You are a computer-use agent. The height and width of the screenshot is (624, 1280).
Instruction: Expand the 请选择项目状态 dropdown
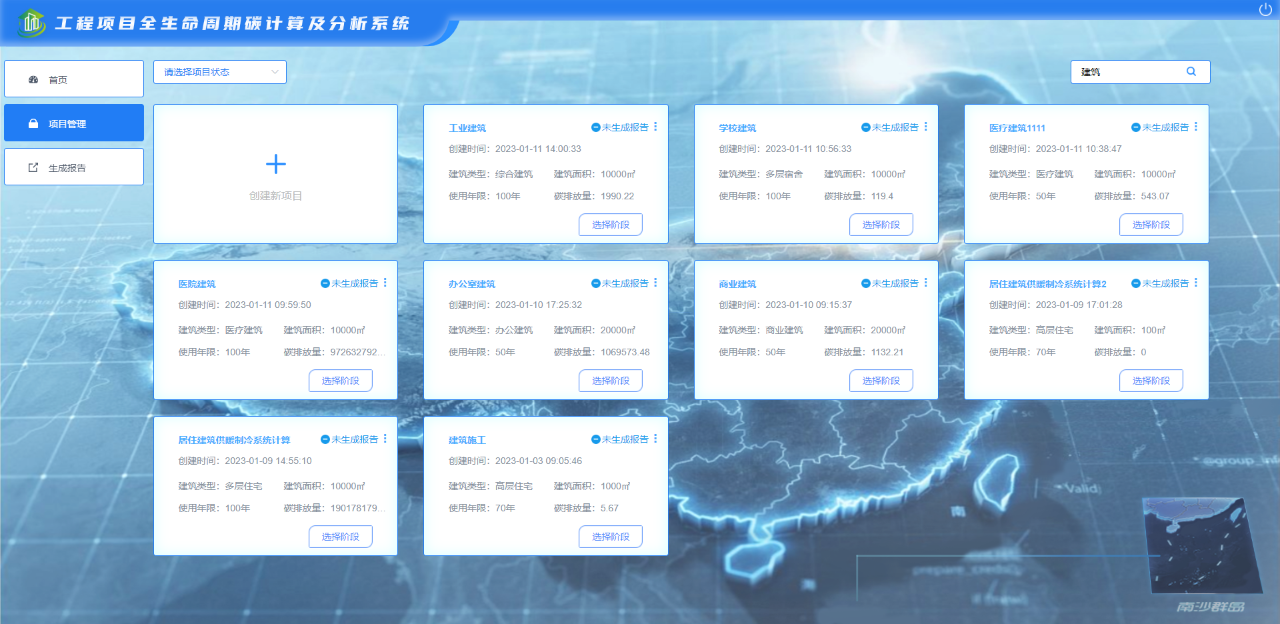point(220,72)
